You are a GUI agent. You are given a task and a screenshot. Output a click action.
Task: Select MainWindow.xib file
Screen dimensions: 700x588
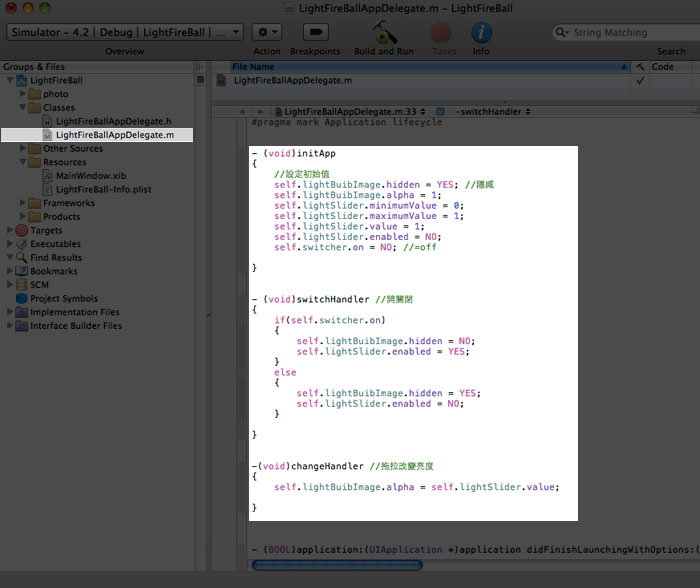91,176
